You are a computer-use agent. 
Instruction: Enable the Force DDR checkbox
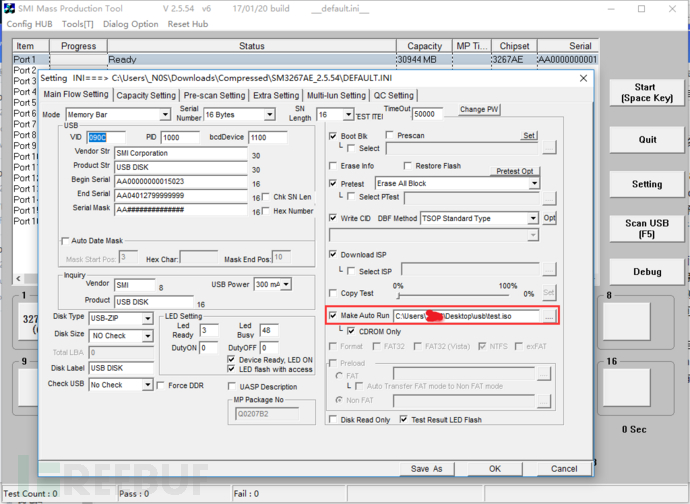point(161,386)
